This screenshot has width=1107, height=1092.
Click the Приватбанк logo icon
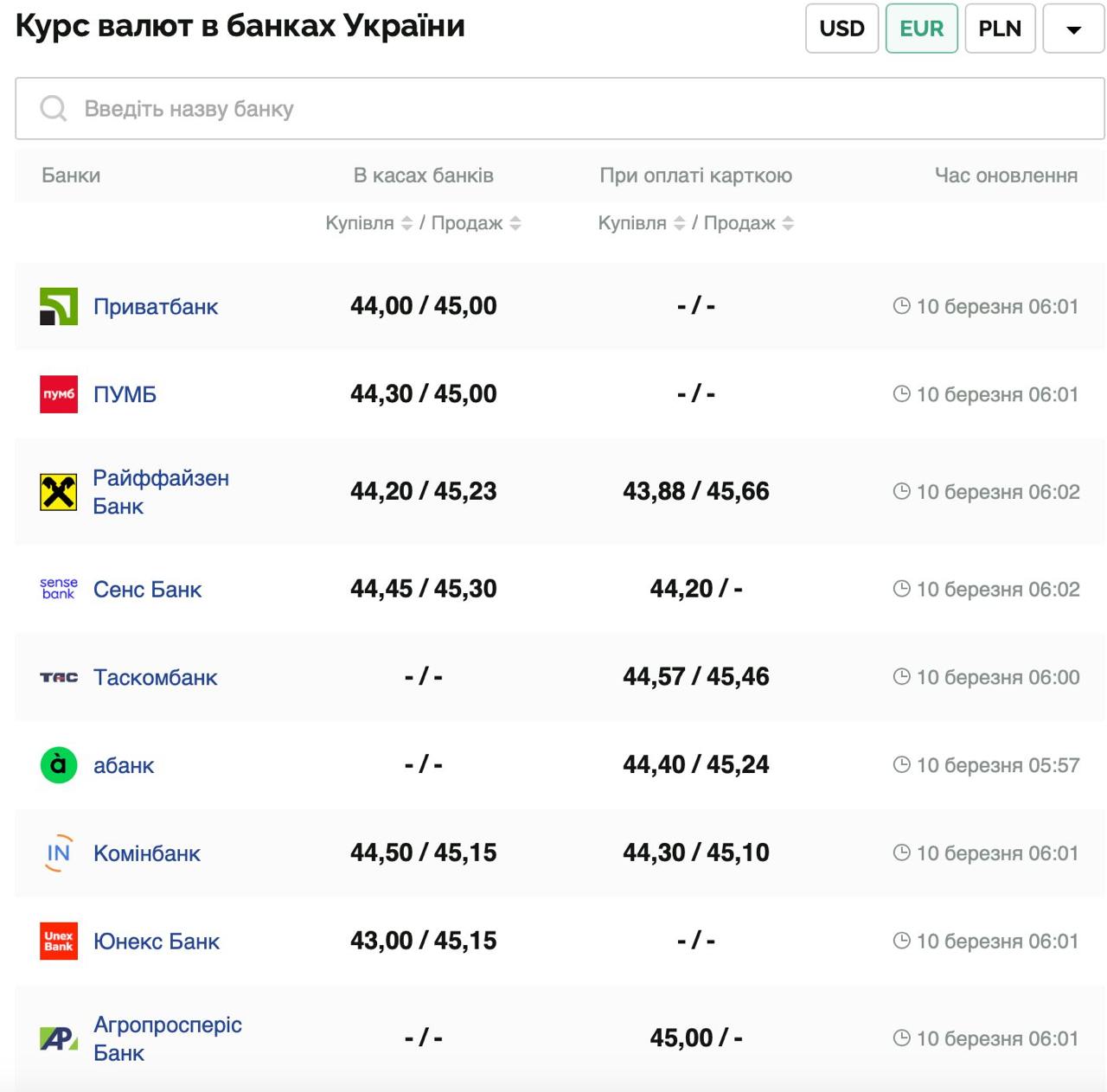[59, 306]
